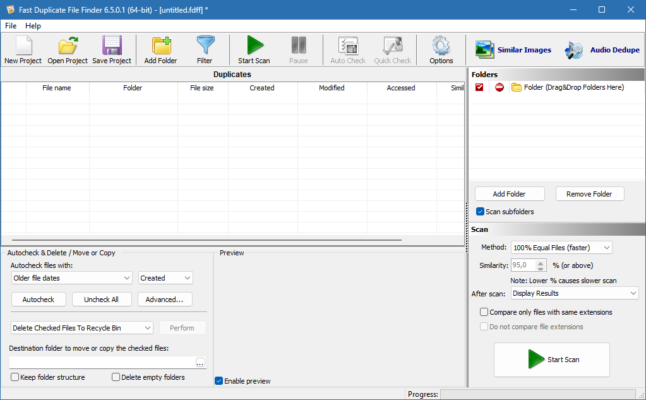The width and height of the screenshot is (646, 400).
Task: Sort by the File name column header
Action: [x=58, y=88]
